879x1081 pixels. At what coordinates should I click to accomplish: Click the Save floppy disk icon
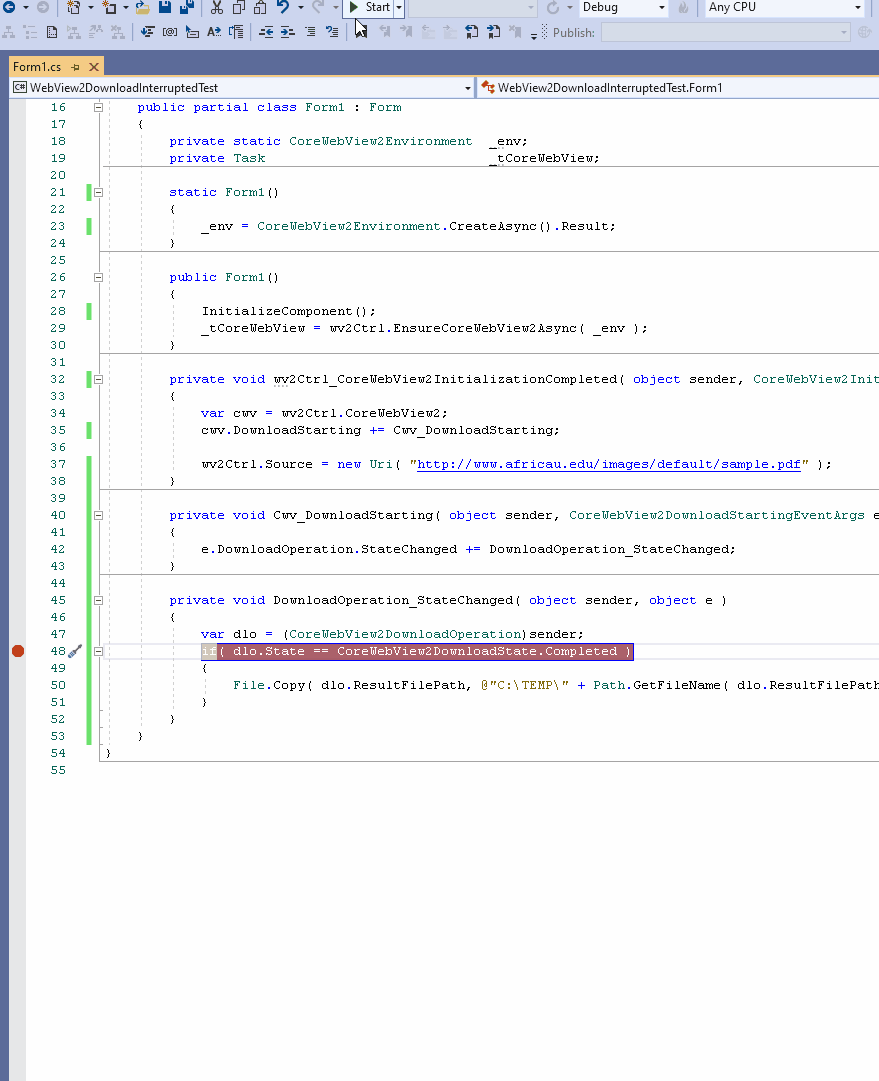pos(165,7)
